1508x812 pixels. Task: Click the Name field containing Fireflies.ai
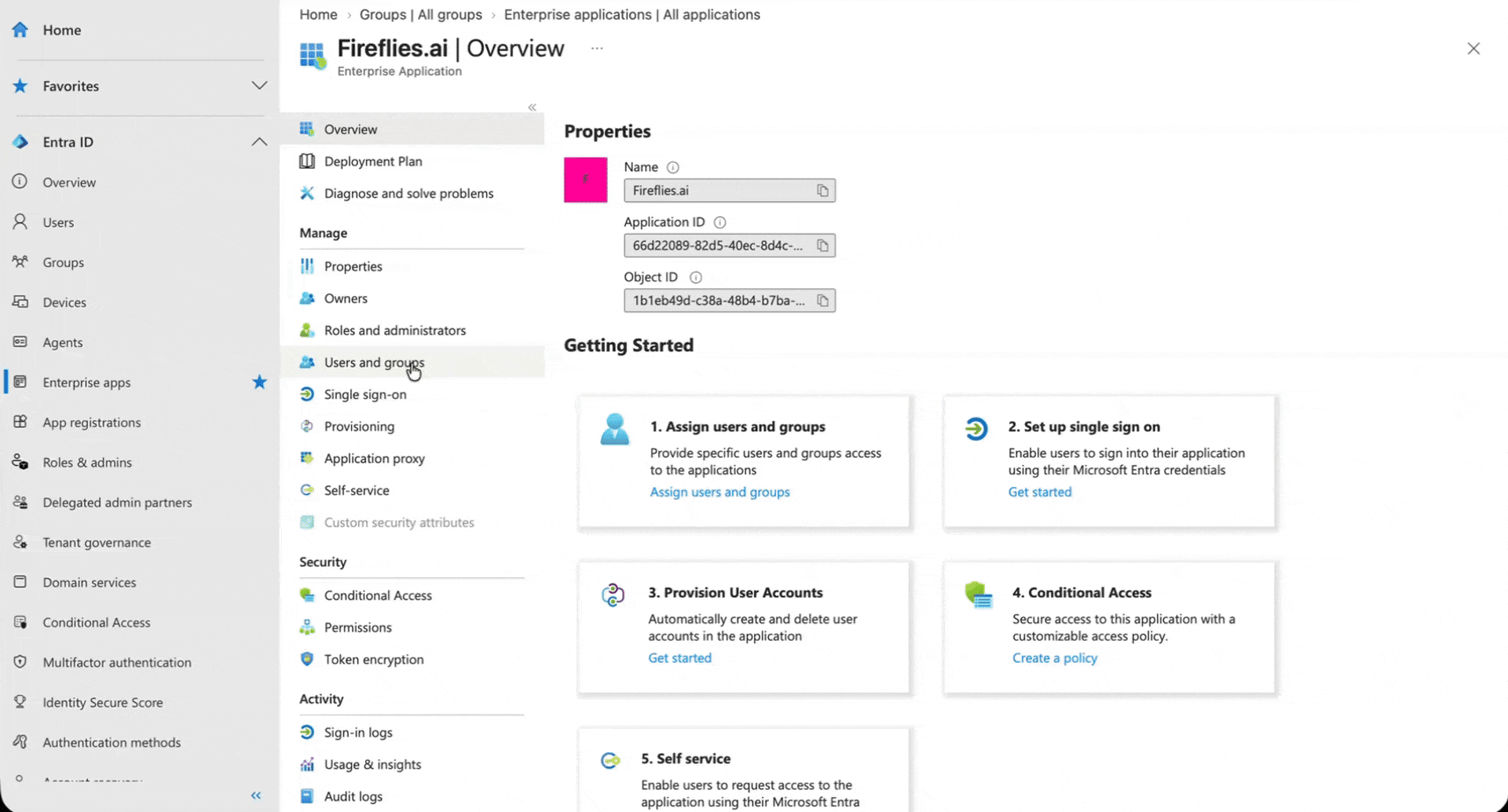coord(730,191)
